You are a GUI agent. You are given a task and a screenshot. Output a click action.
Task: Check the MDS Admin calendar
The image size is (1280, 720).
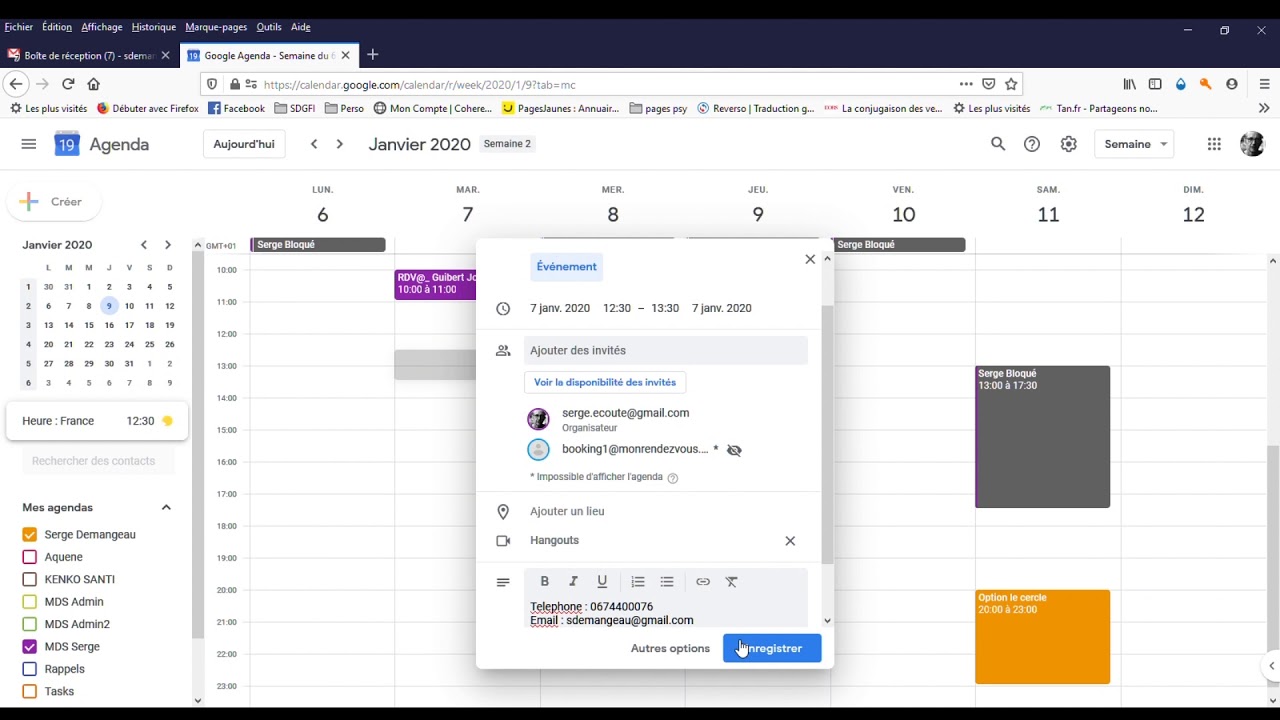[x=29, y=602]
